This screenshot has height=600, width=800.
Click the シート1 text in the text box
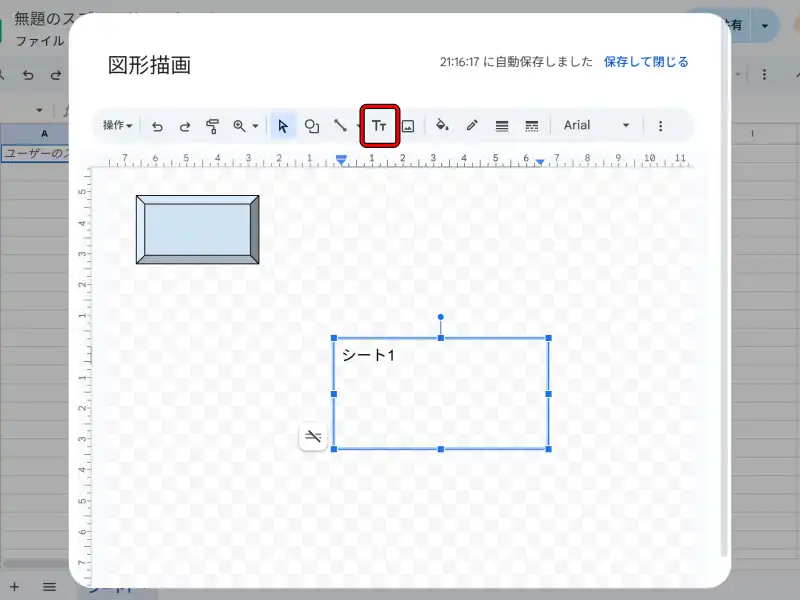point(368,355)
